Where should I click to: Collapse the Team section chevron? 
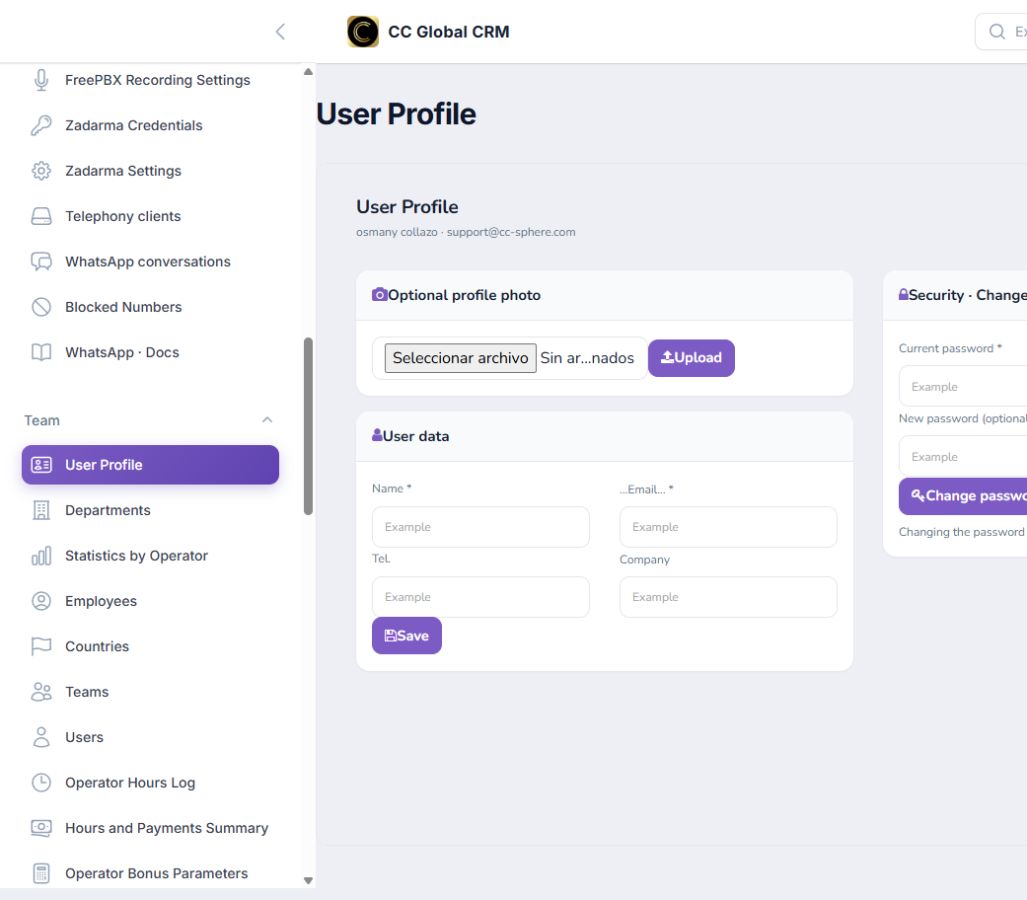pos(267,420)
